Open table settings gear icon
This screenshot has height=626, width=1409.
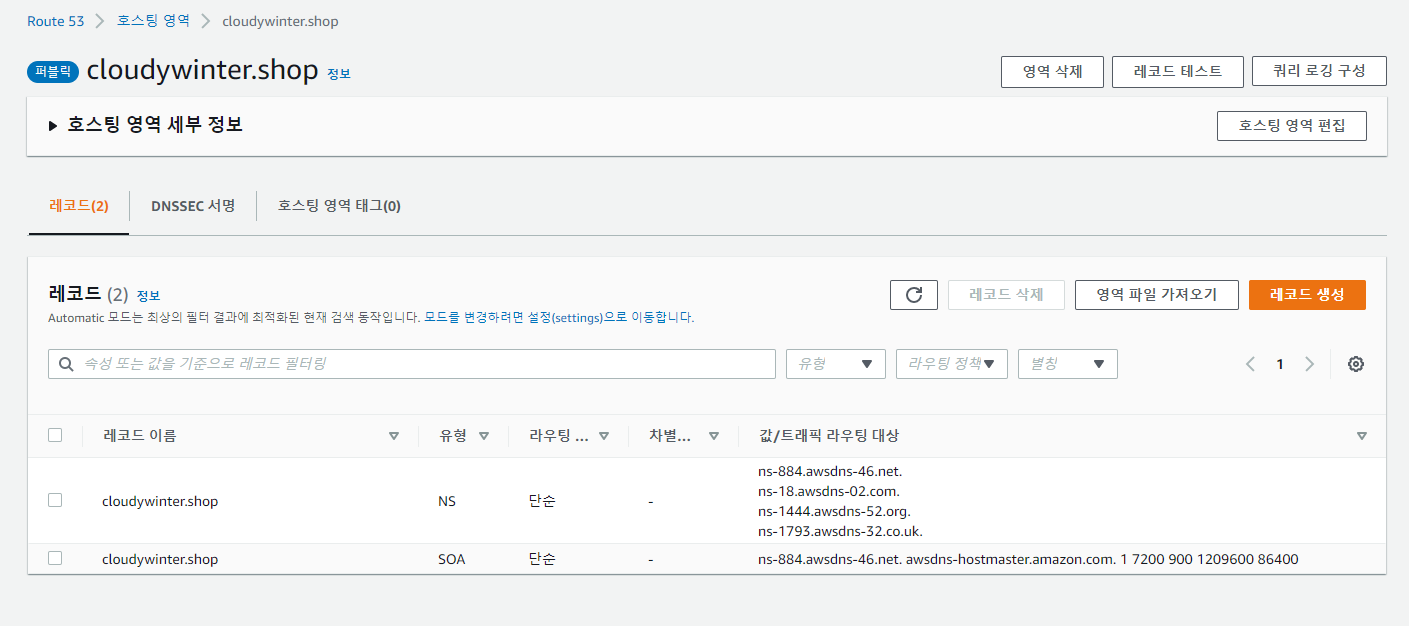click(1356, 364)
